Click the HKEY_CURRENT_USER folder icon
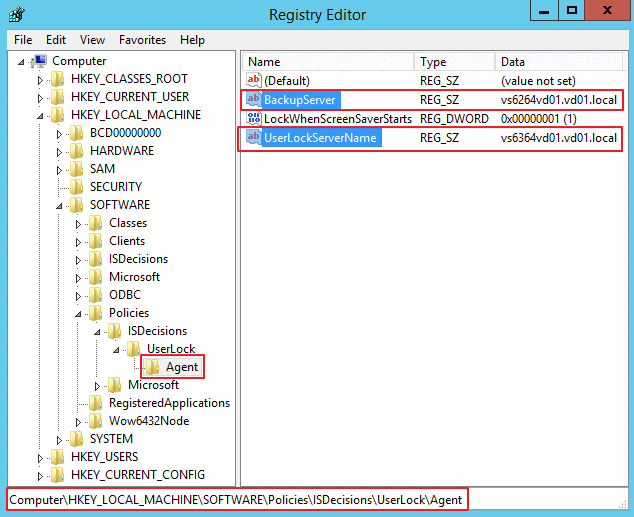634x517 pixels. [57, 97]
